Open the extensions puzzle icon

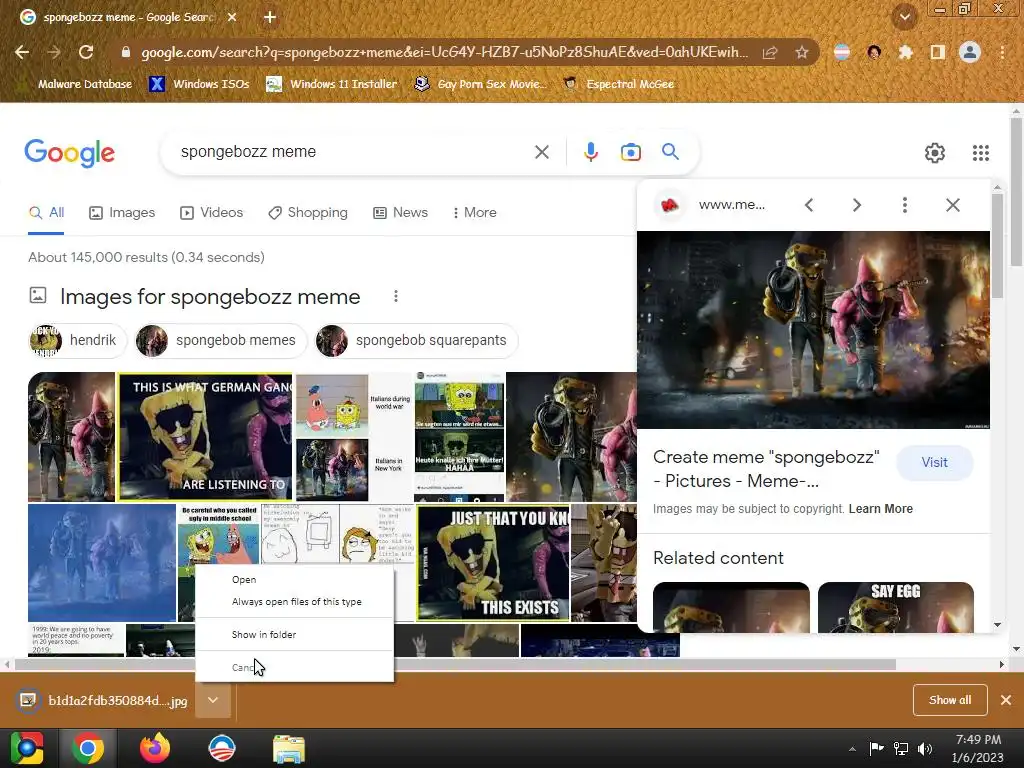pos(906,52)
